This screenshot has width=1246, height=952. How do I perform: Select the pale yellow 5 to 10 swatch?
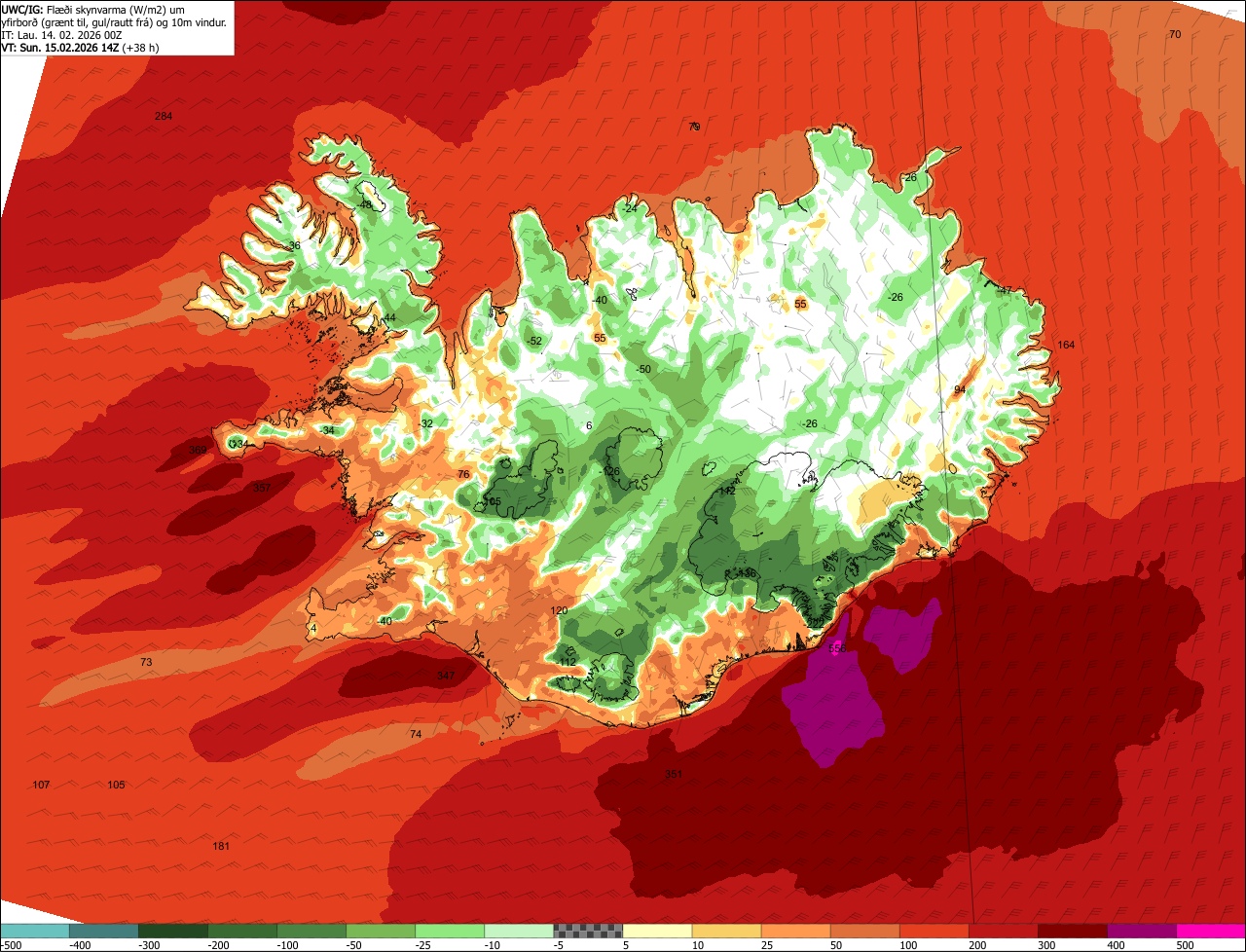pos(657,931)
